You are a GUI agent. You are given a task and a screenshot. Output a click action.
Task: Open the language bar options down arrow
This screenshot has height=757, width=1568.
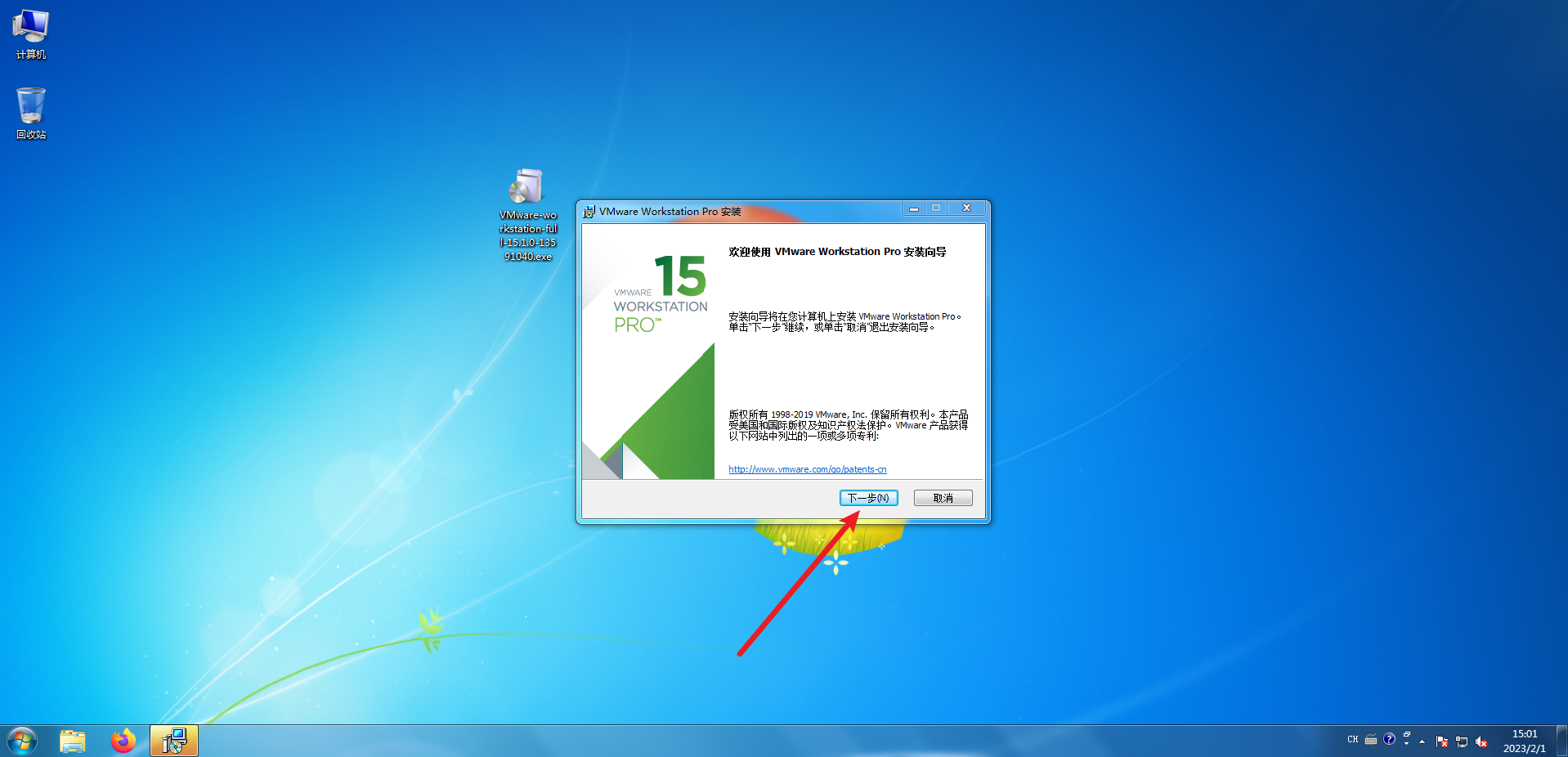[x=1407, y=744]
